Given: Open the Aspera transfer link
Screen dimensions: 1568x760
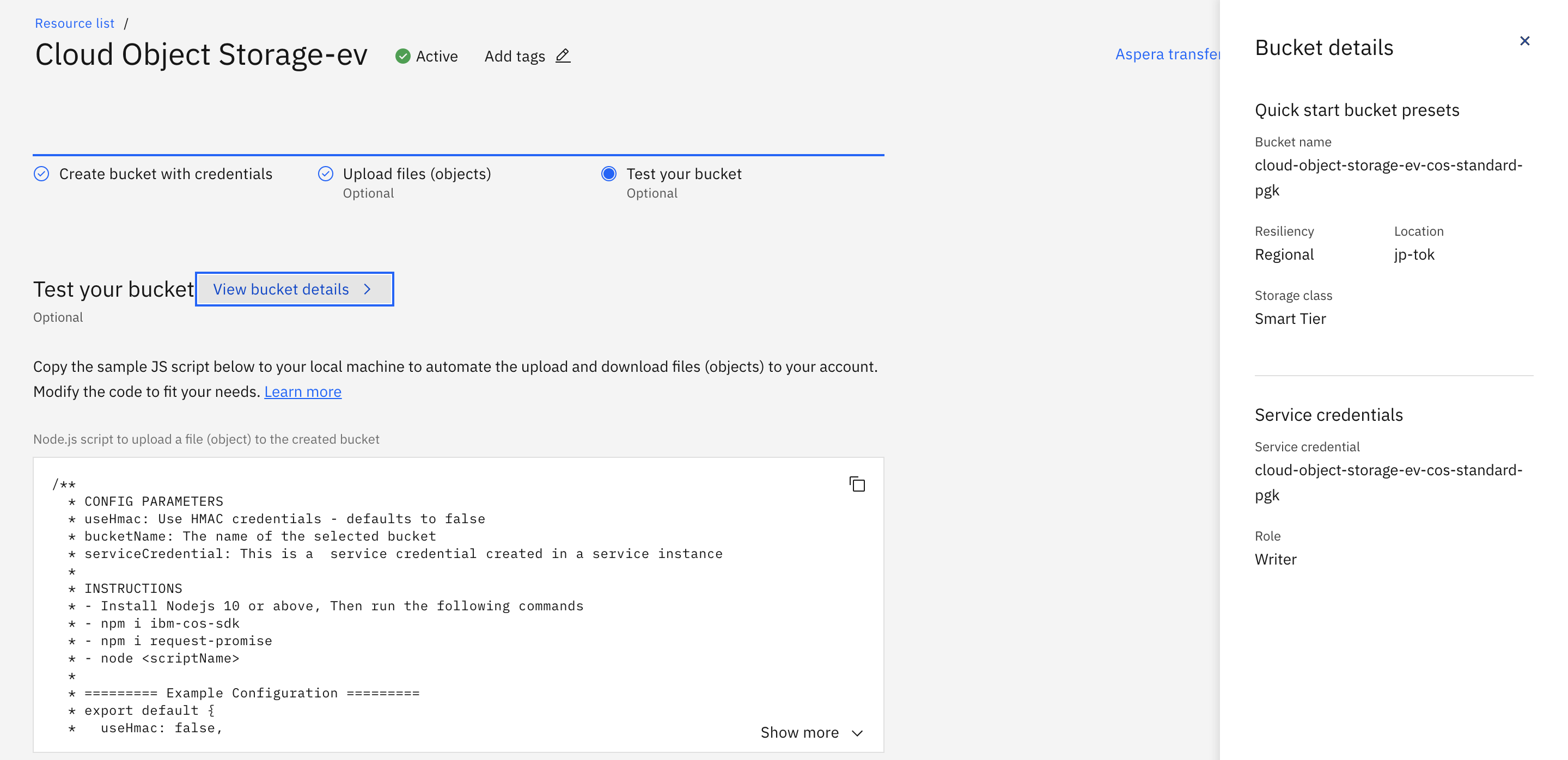Looking at the screenshot, I should coord(1167,54).
